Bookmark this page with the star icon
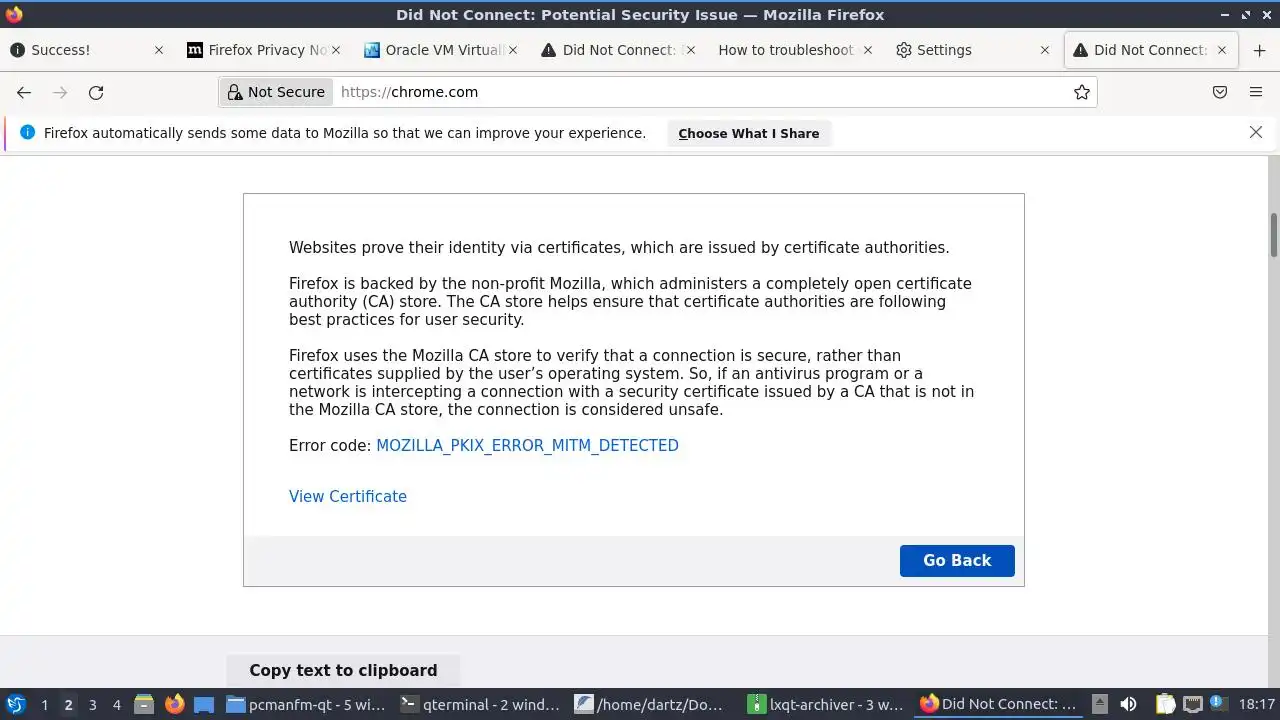The height and width of the screenshot is (720, 1280). pos(1081,92)
